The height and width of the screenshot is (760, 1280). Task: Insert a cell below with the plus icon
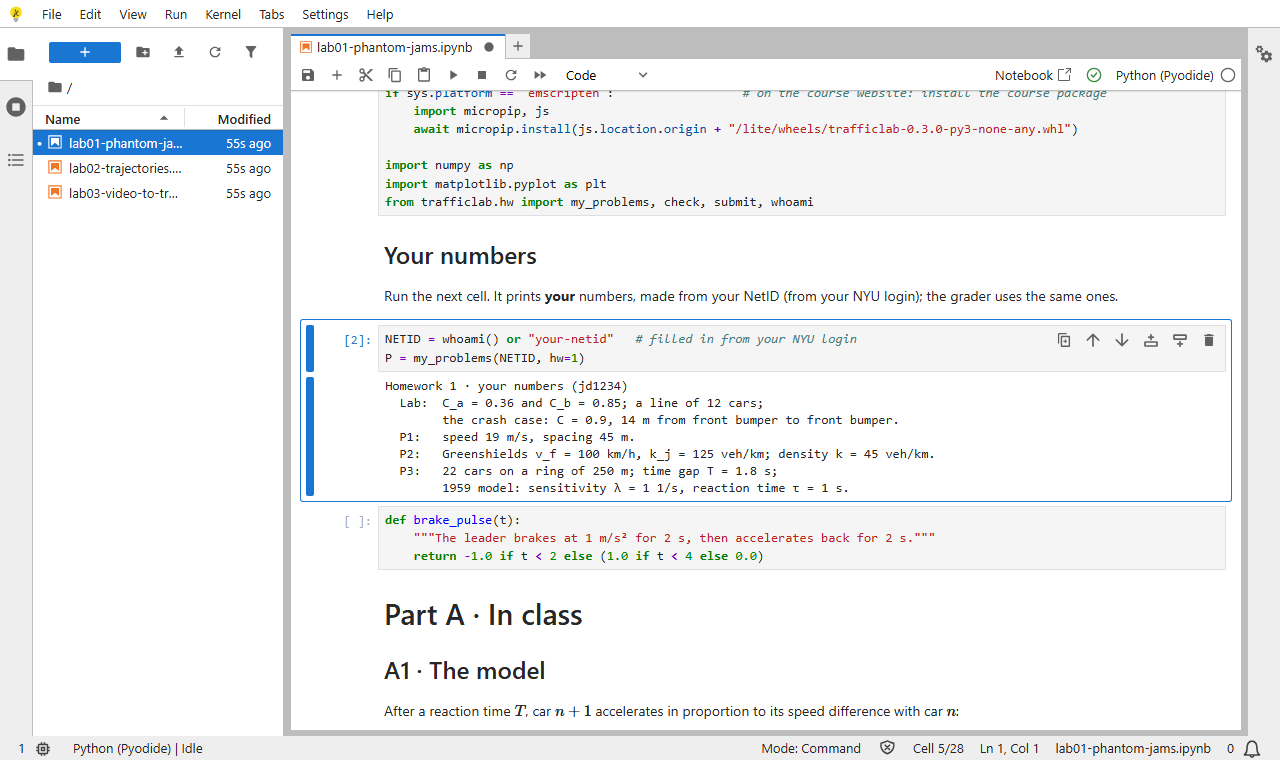pos(337,75)
